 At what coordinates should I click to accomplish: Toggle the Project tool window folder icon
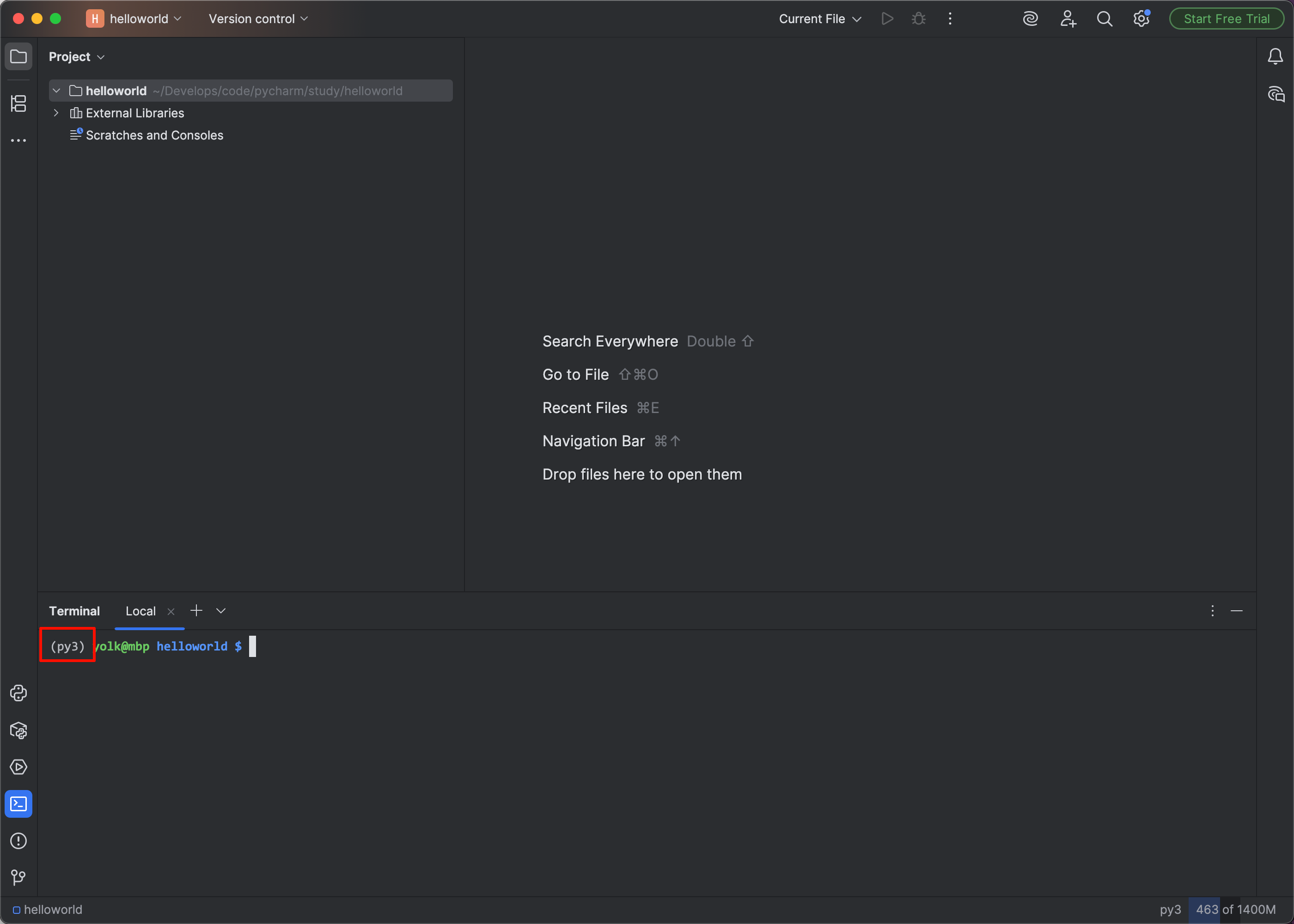tap(18, 57)
